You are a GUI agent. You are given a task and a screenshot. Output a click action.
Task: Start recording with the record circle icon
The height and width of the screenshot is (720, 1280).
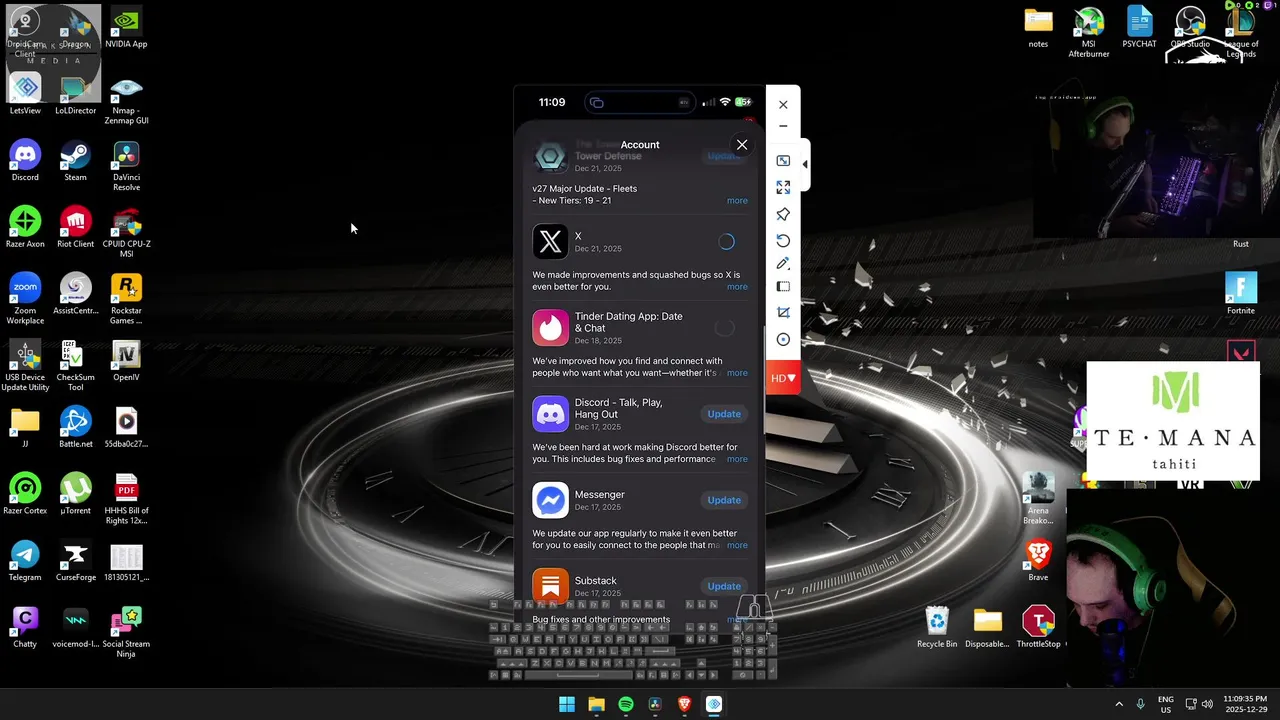[x=783, y=340]
